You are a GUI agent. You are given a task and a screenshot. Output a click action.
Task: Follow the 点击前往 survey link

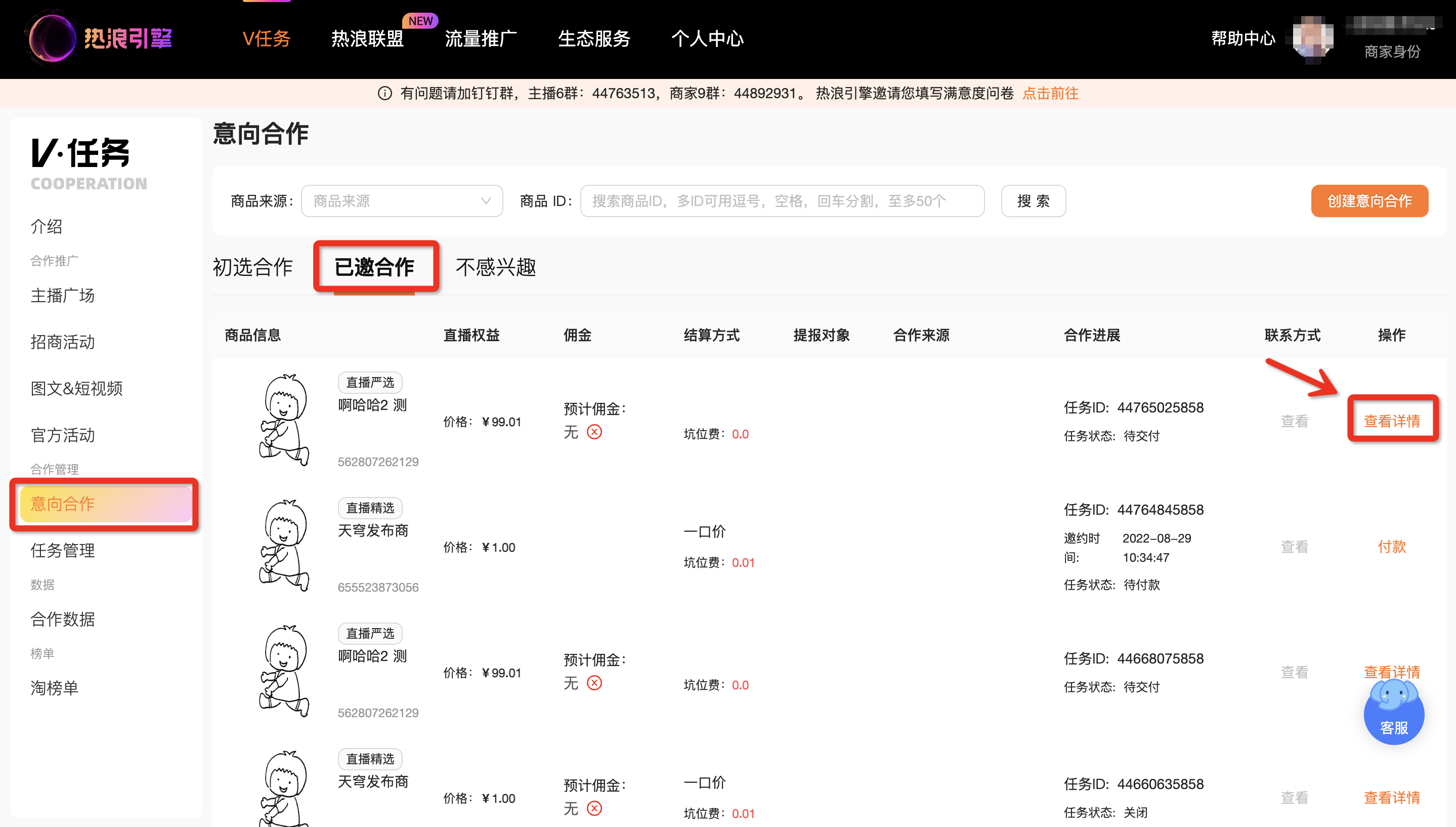coord(1050,93)
